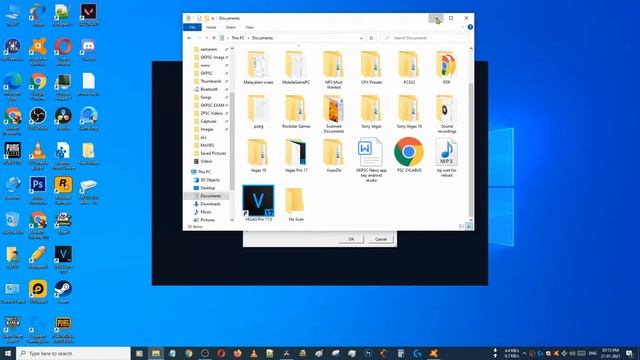Click in the Search Documents field
The height and width of the screenshot is (360, 640).
coord(426,38)
